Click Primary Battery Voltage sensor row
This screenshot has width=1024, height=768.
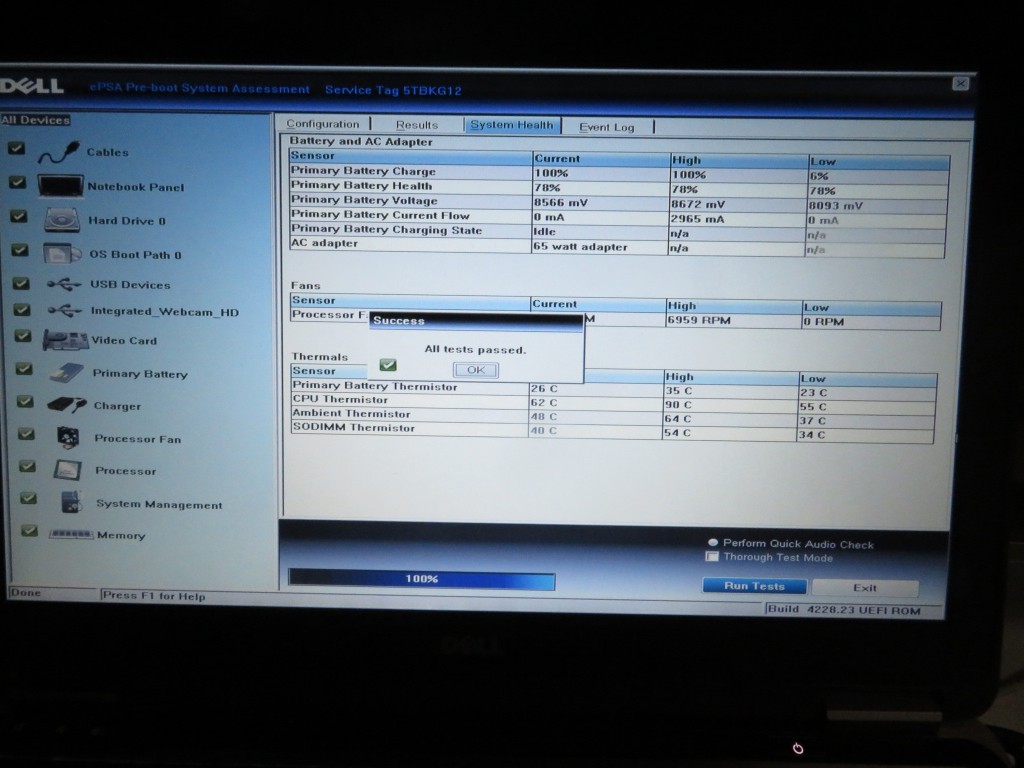pos(618,202)
